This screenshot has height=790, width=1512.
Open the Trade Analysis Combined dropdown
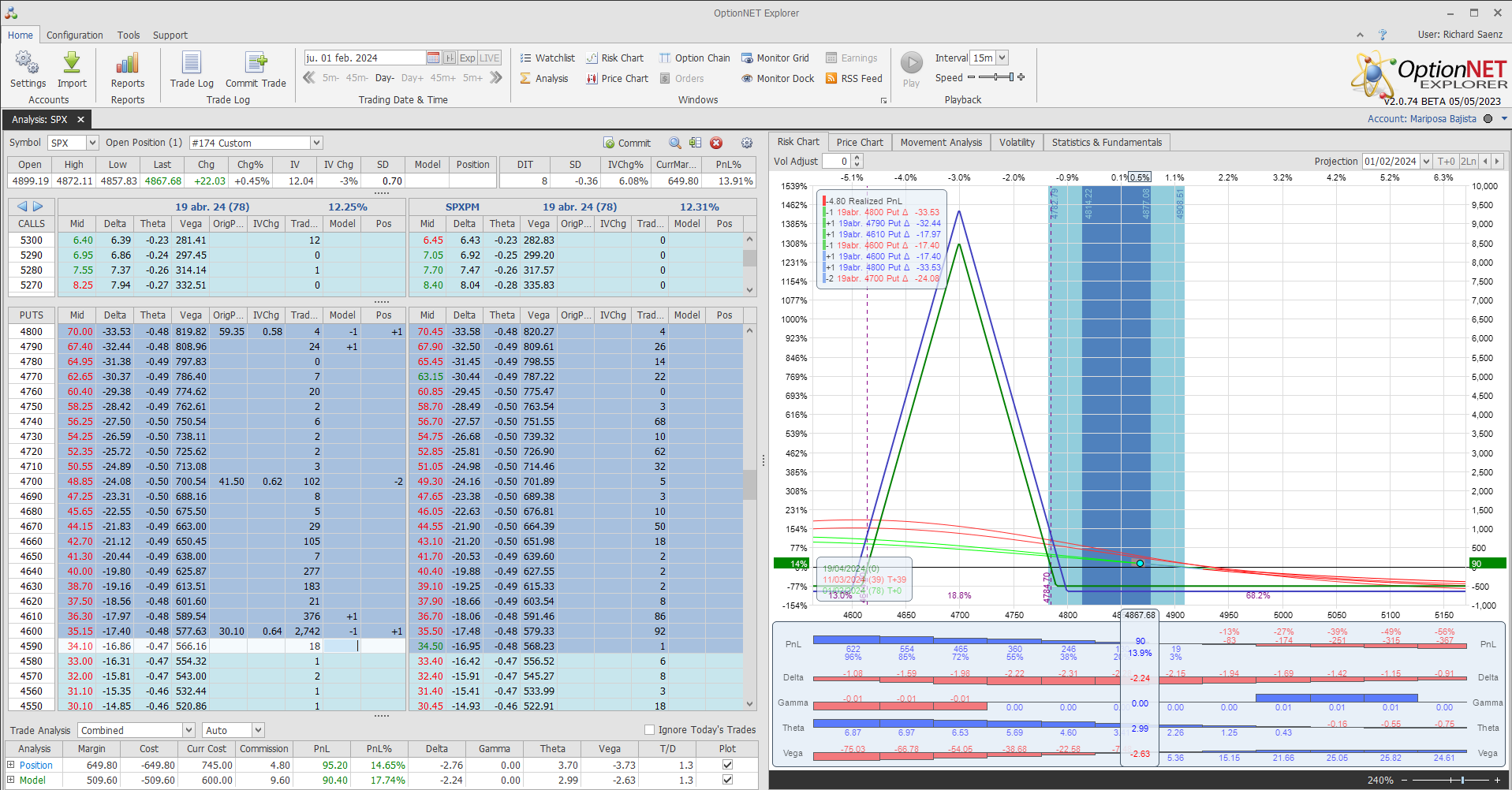click(x=189, y=731)
